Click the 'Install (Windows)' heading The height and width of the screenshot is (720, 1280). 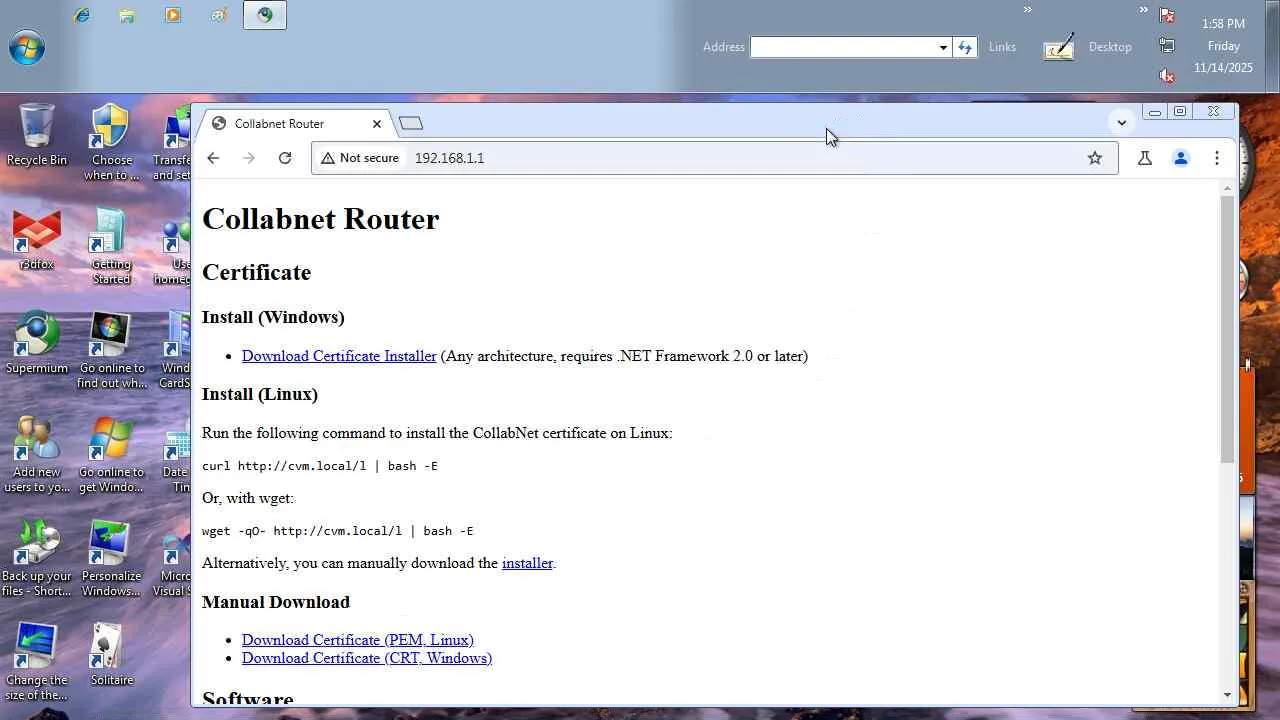coord(273,317)
